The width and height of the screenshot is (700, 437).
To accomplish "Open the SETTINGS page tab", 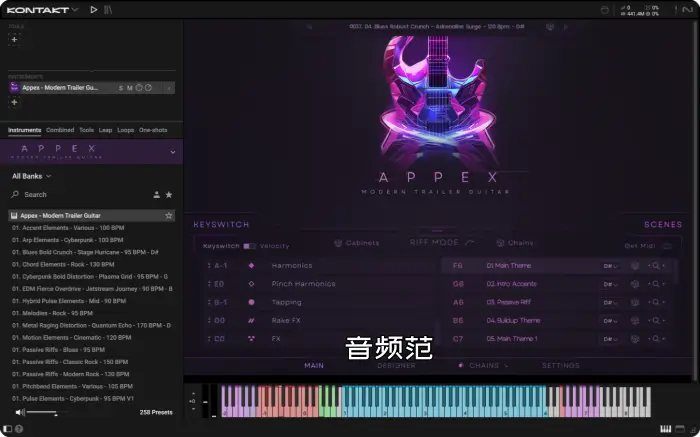I will (x=561, y=366).
